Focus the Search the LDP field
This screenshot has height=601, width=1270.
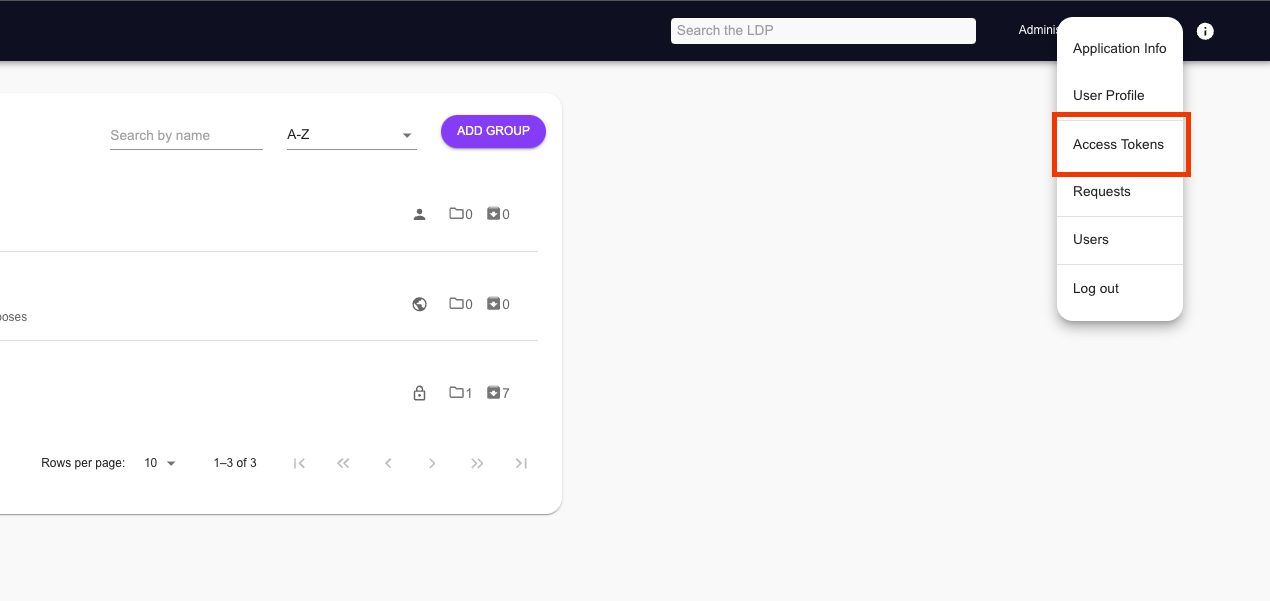tap(822, 31)
